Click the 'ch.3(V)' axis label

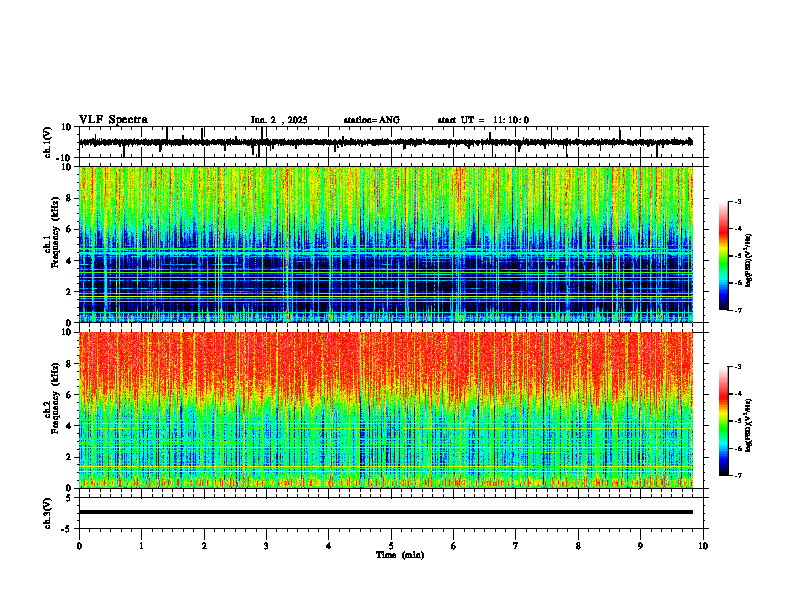(x=48, y=513)
